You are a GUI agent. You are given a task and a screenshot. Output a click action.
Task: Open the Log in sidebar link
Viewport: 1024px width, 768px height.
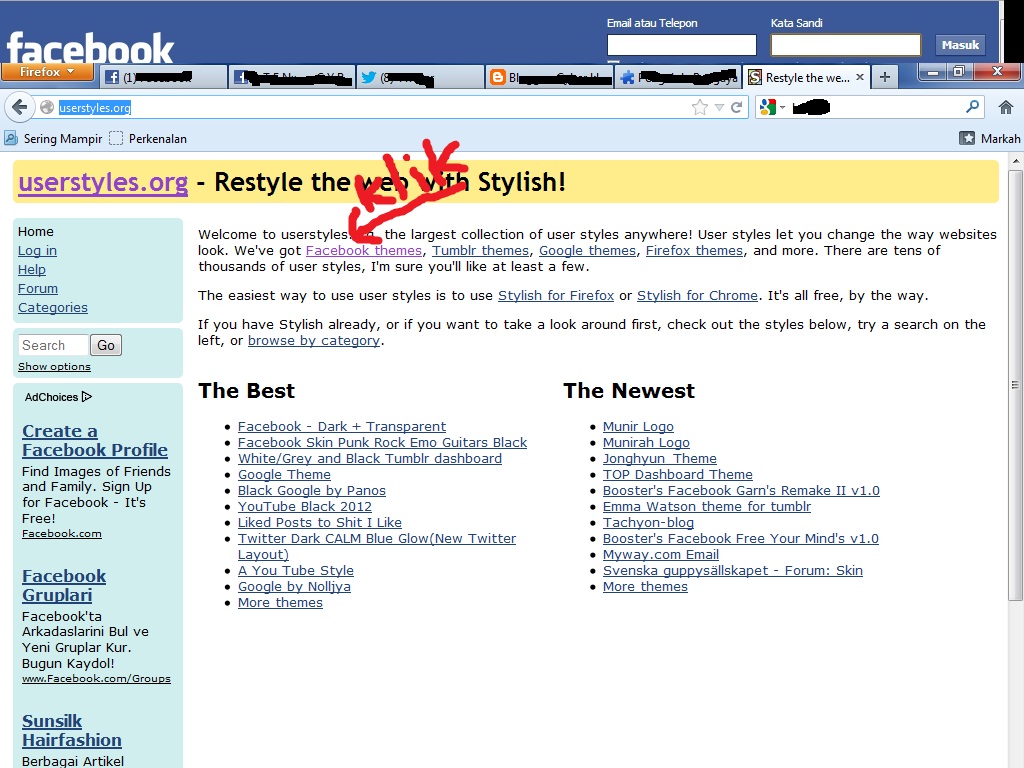pyautogui.click(x=37, y=250)
